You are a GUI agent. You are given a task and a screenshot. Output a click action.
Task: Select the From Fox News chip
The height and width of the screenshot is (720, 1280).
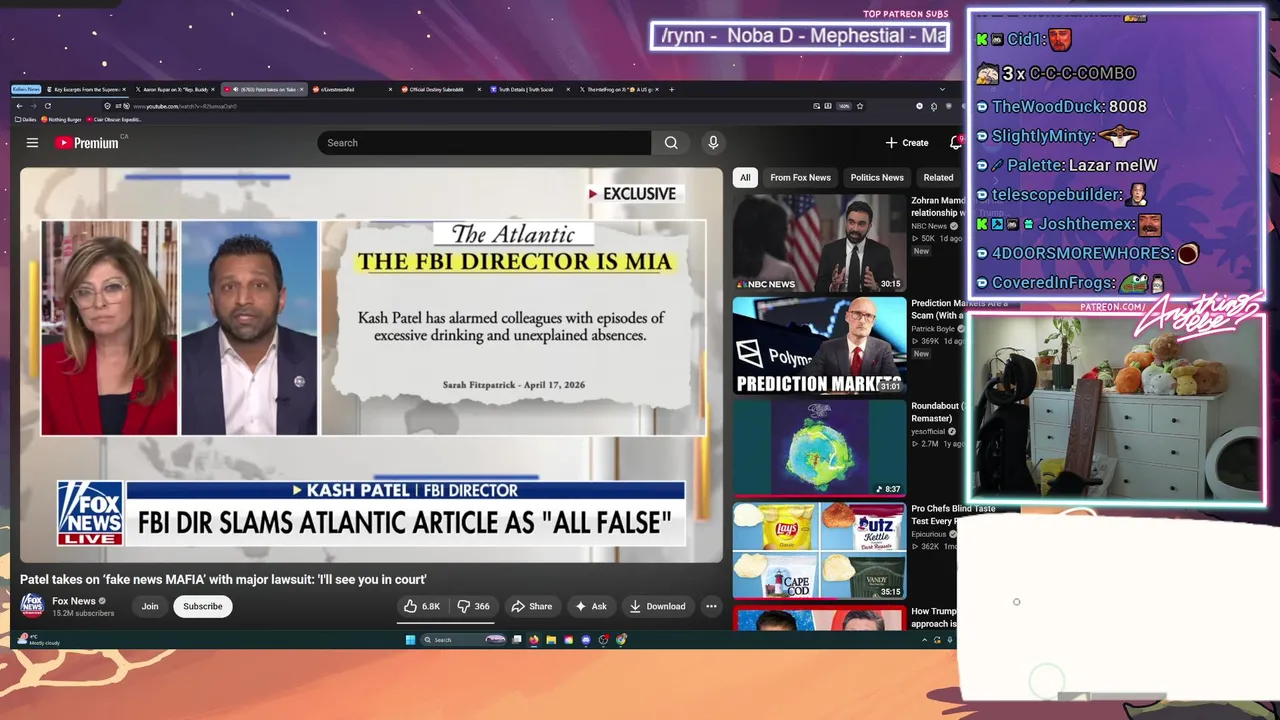click(800, 177)
